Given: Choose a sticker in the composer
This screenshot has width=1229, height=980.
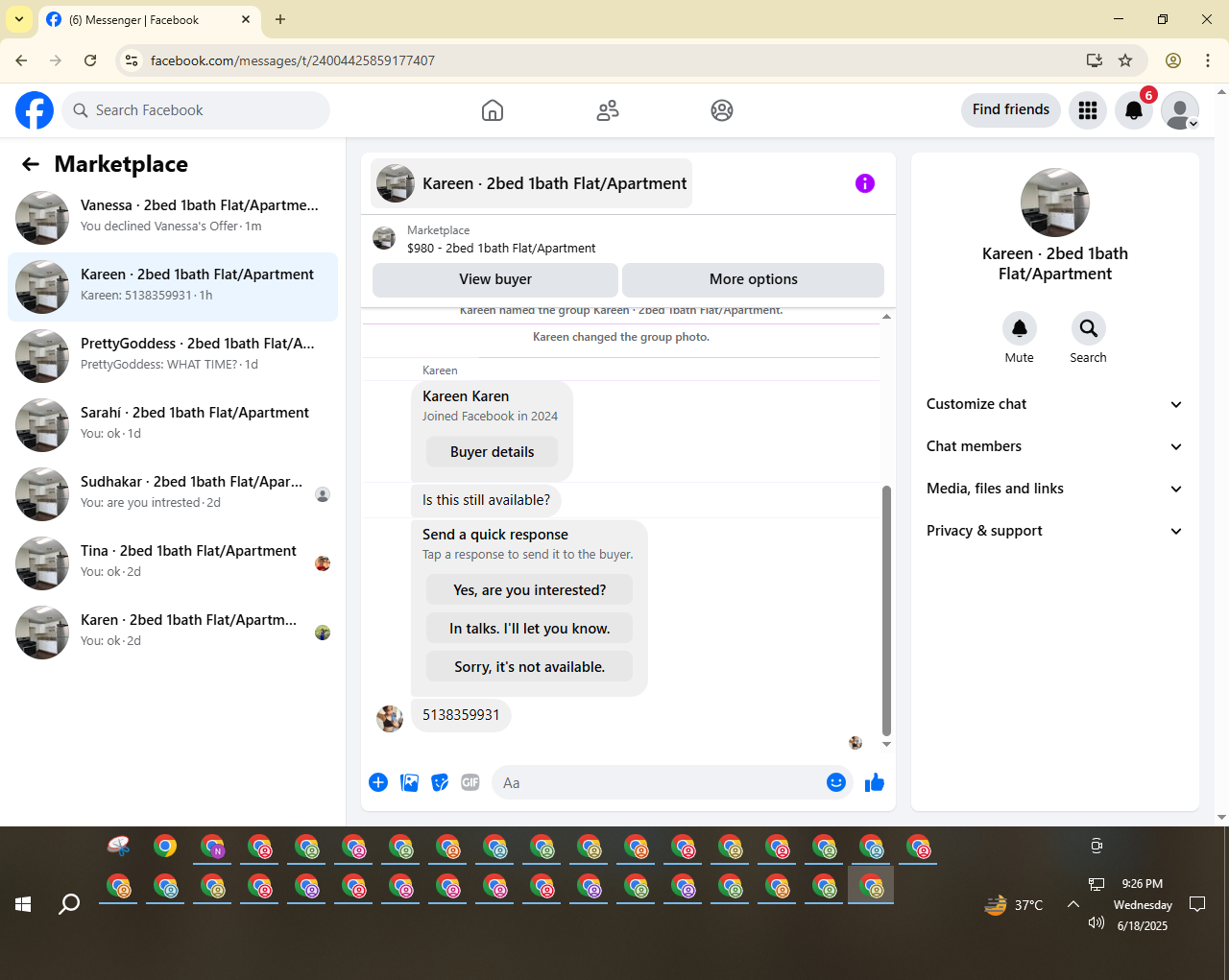Looking at the screenshot, I should pyautogui.click(x=440, y=782).
